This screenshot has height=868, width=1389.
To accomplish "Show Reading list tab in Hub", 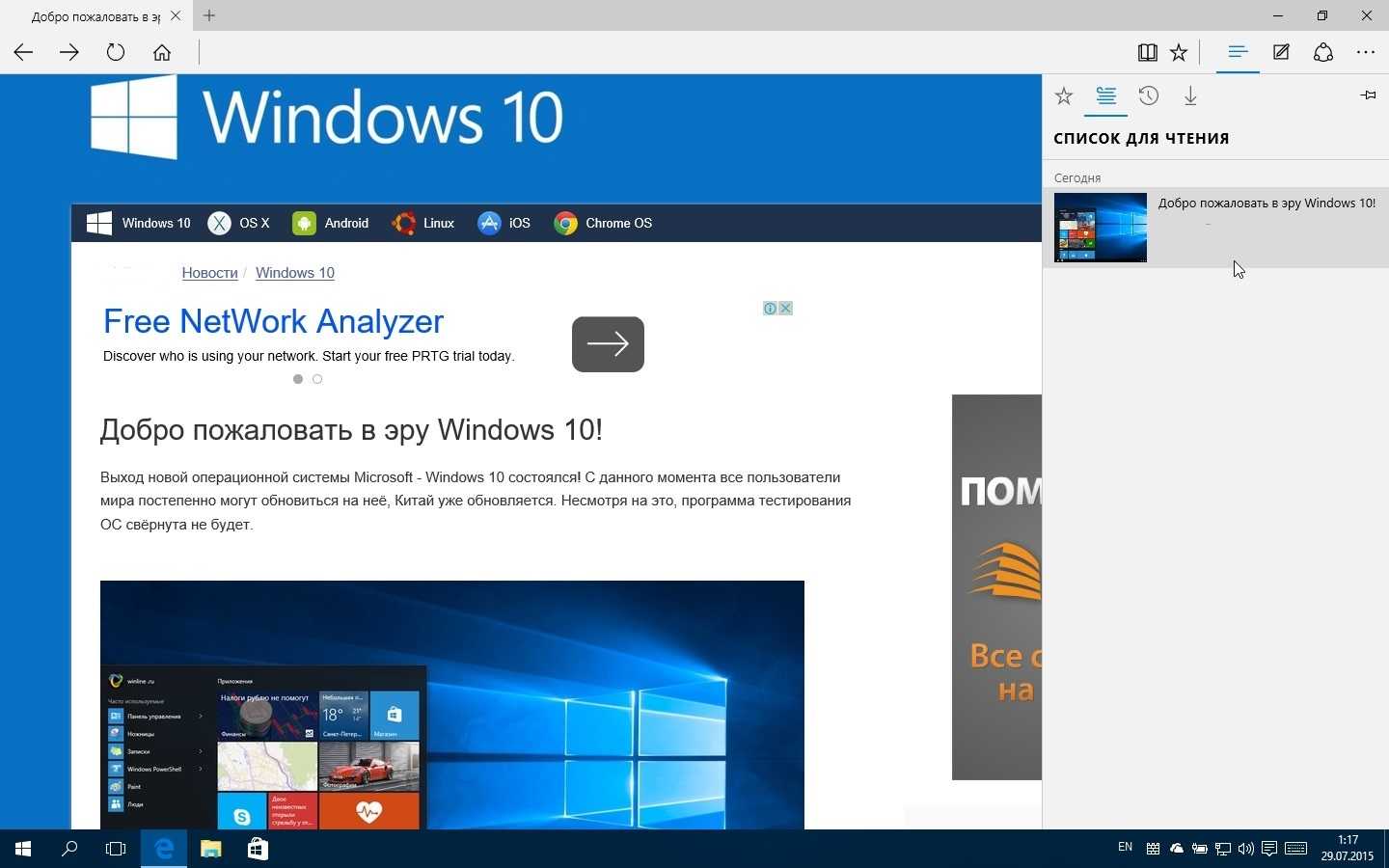I will point(1105,95).
